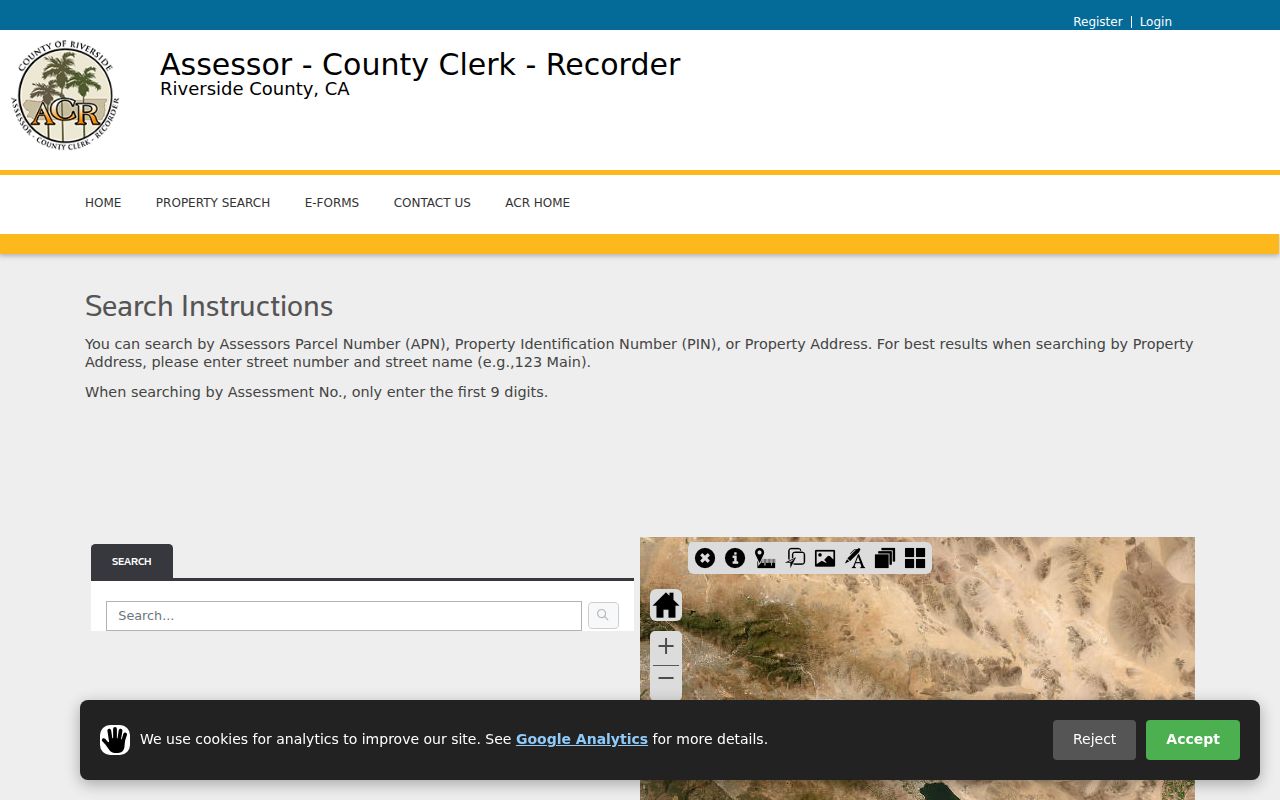
Task: Choose the map measure tool with pin
Action: [x=765, y=558]
